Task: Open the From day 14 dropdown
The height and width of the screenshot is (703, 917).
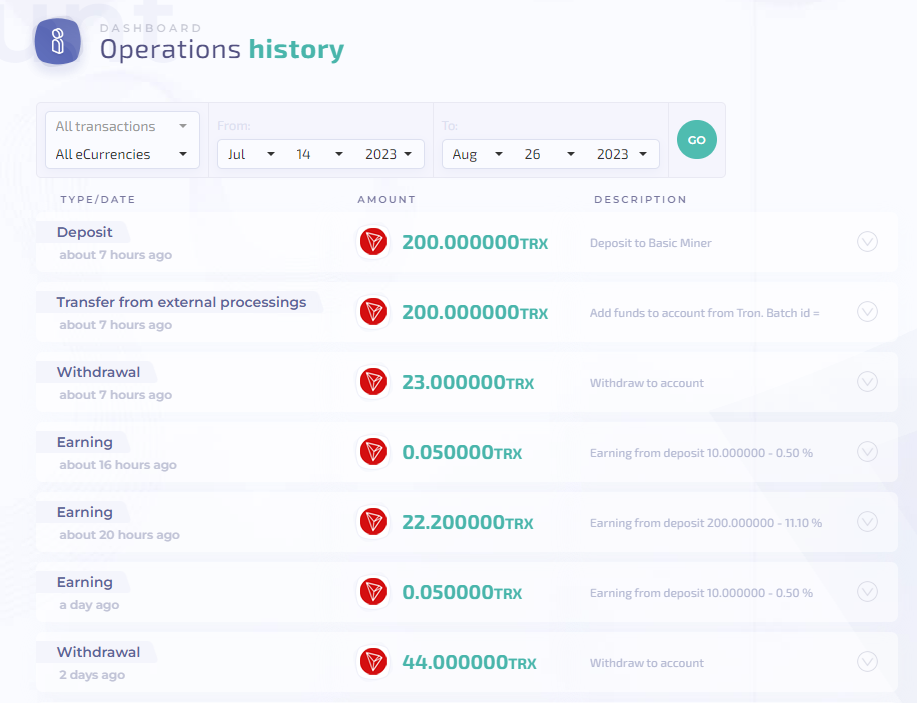Action: click(319, 154)
